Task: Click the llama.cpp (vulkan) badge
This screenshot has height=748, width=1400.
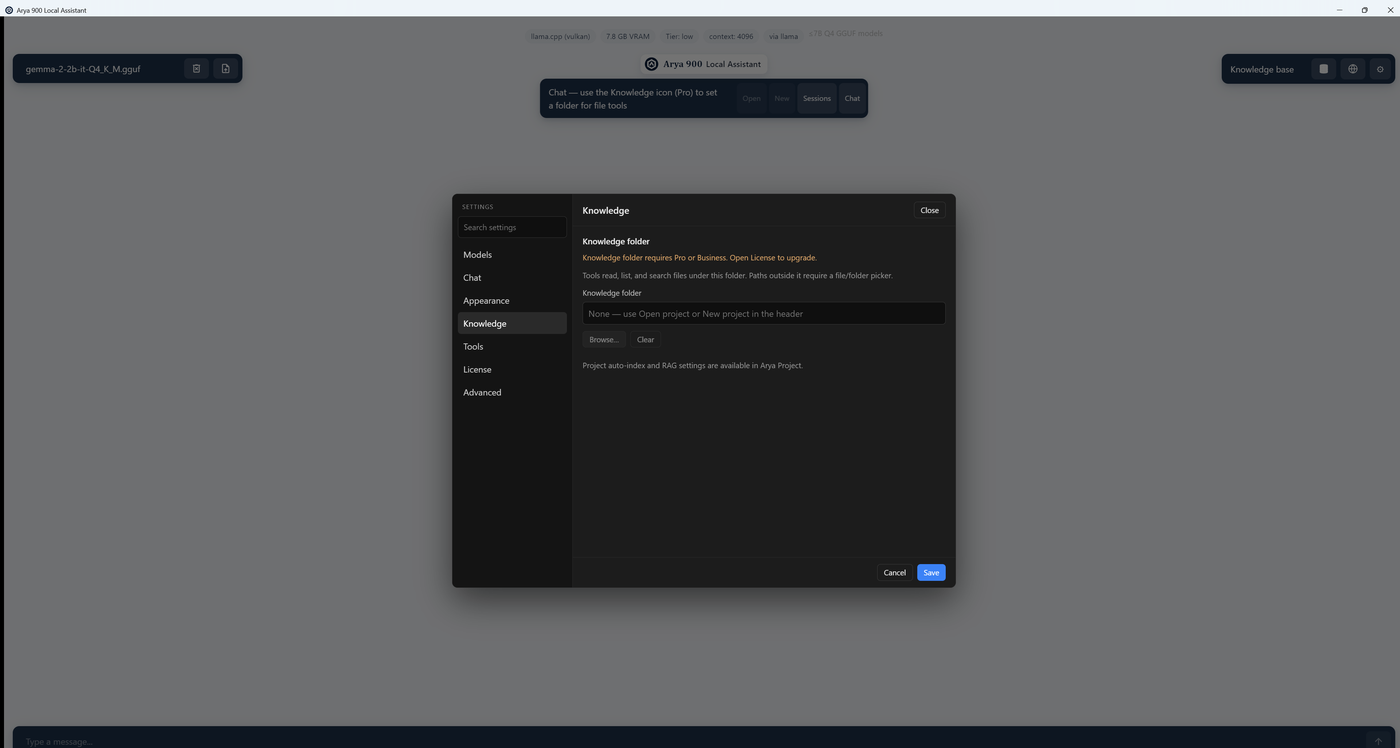Action: tap(560, 36)
